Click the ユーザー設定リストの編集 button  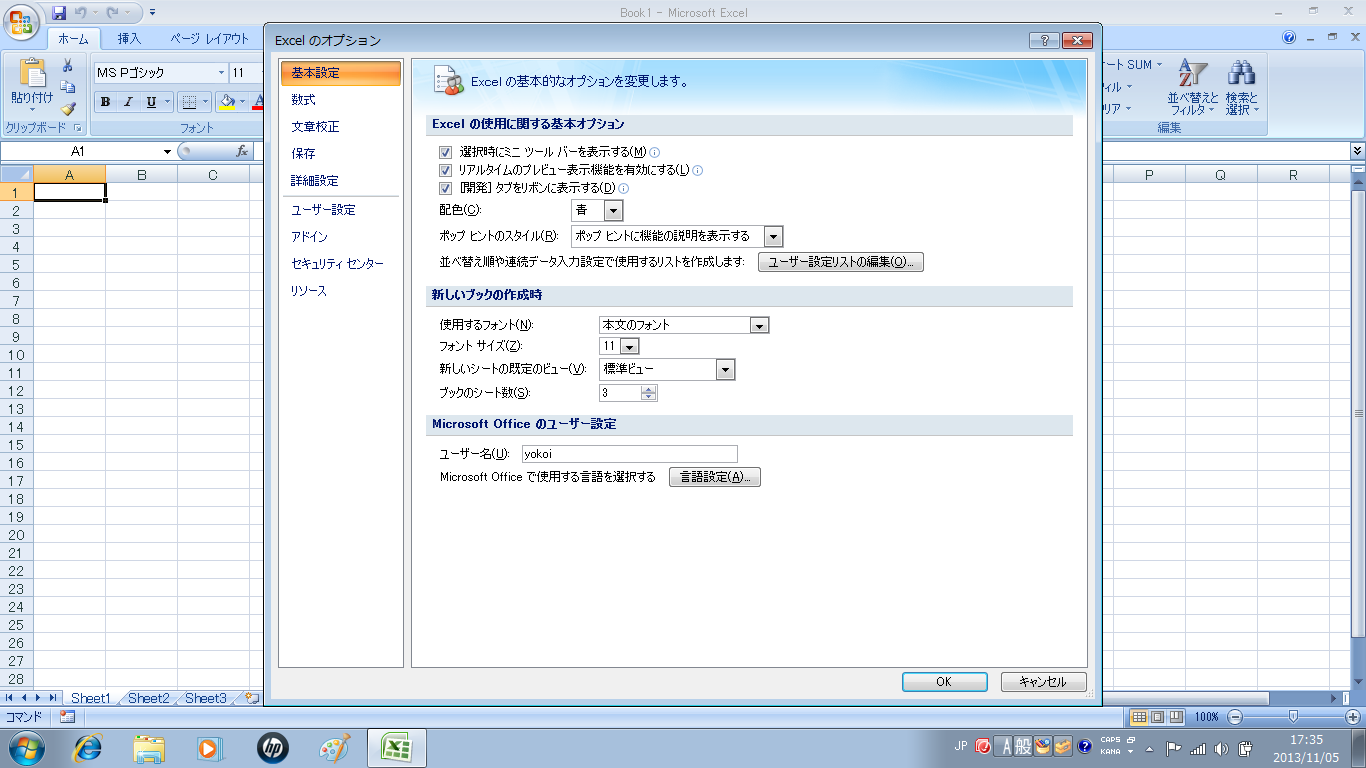[840, 262]
